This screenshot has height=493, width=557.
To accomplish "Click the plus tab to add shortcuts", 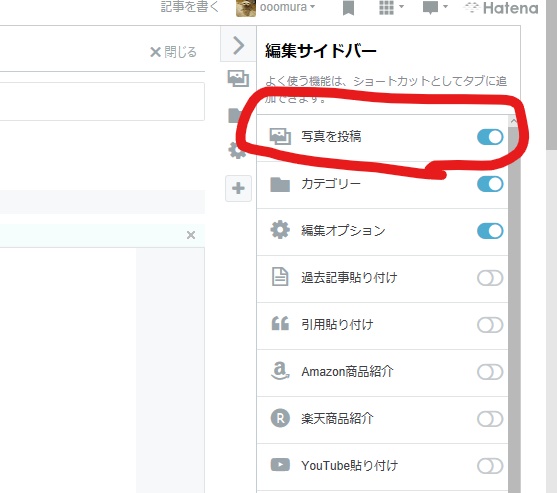I will (238, 188).
